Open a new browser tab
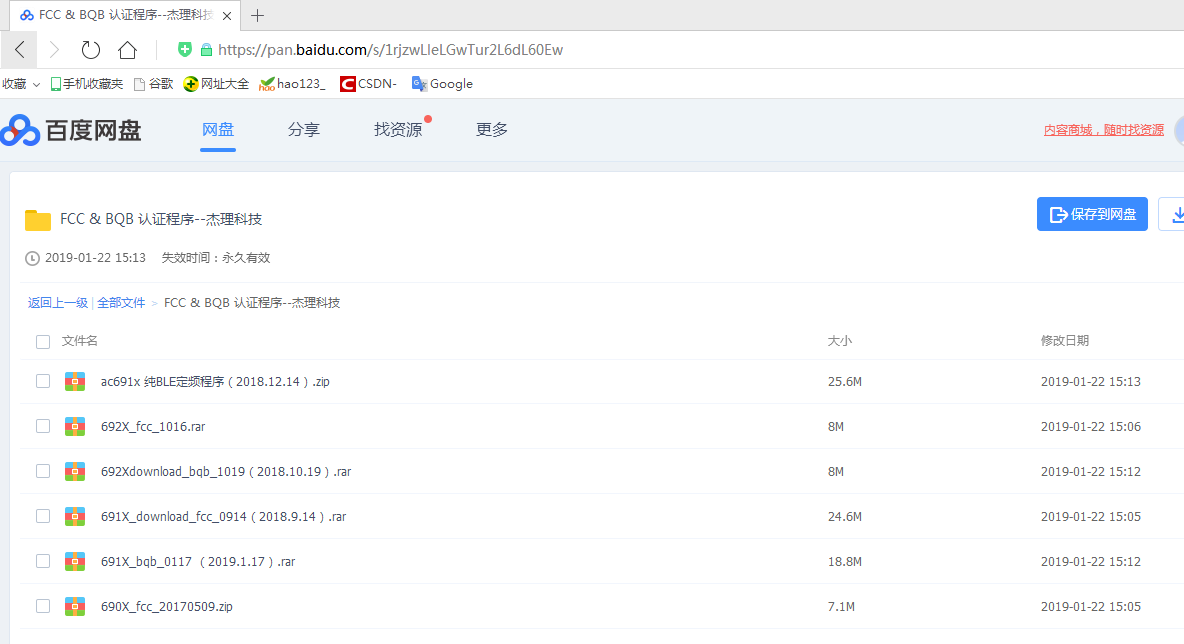This screenshot has width=1184, height=644. pyautogui.click(x=257, y=15)
